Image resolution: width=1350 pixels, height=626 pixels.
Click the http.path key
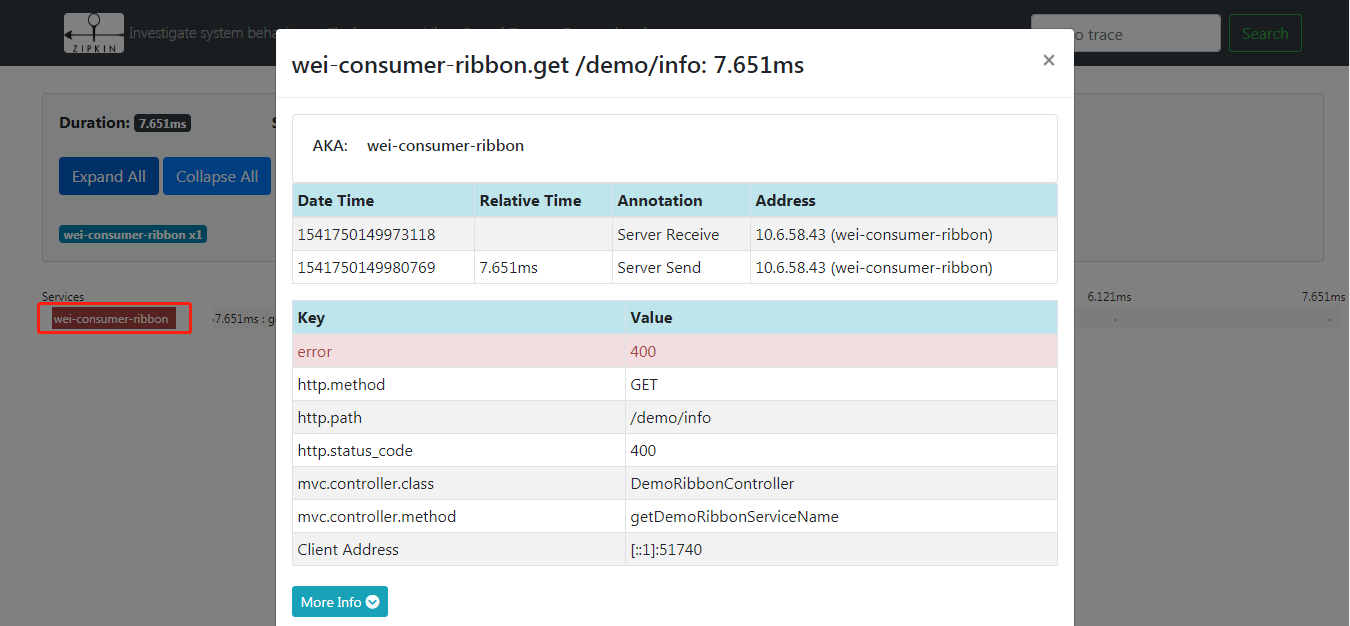459,417
